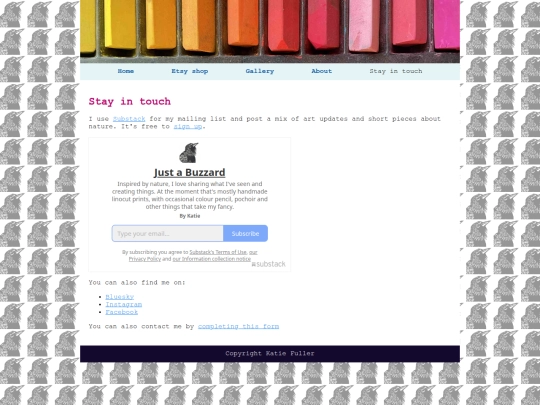The image size is (540, 405).
Task: Focus the Type your email field
Action: click(167, 233)
